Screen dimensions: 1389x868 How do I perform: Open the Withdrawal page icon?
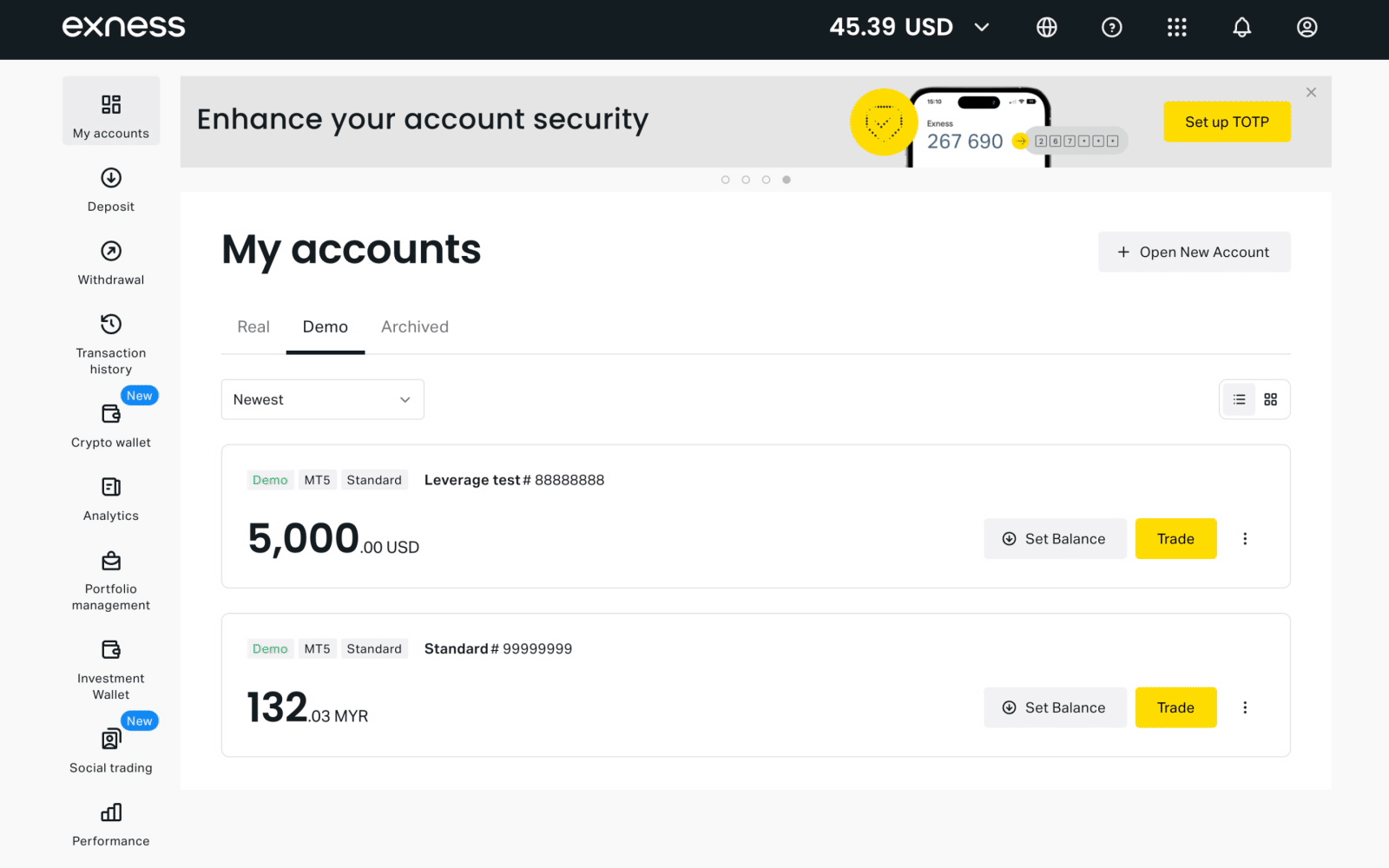(111, 251)
